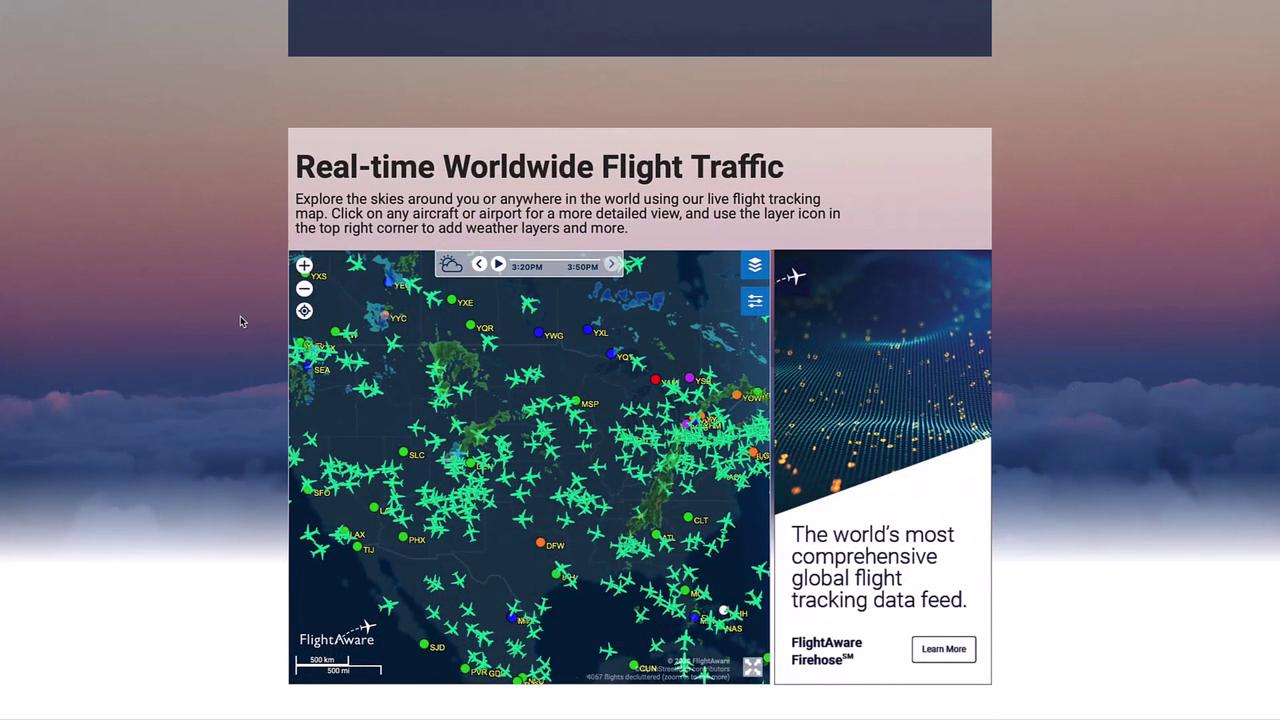Click the Real-time Worldwide Flight Traffic heading
This screenshot has height=720, width=1280.
coord(539,167)
